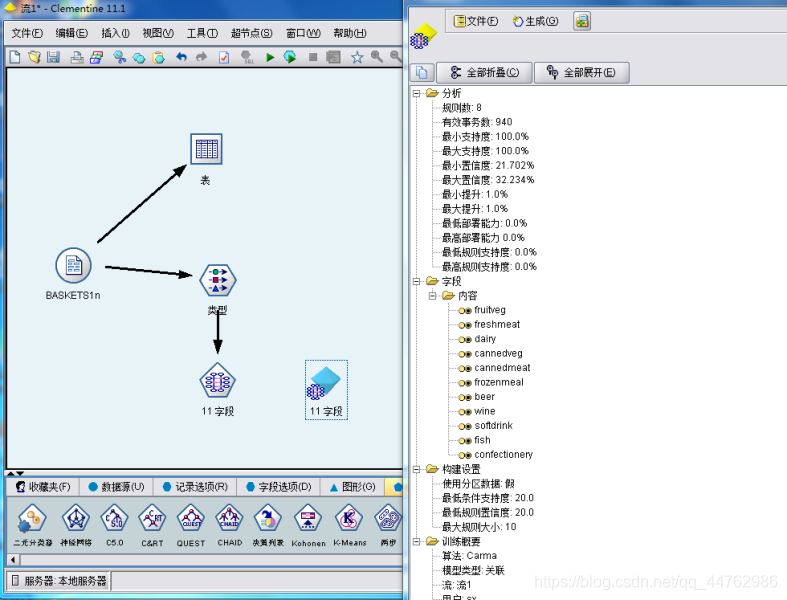
Task: Click the 服务器: 本地服务器 status button
Action: pos(59,581)
